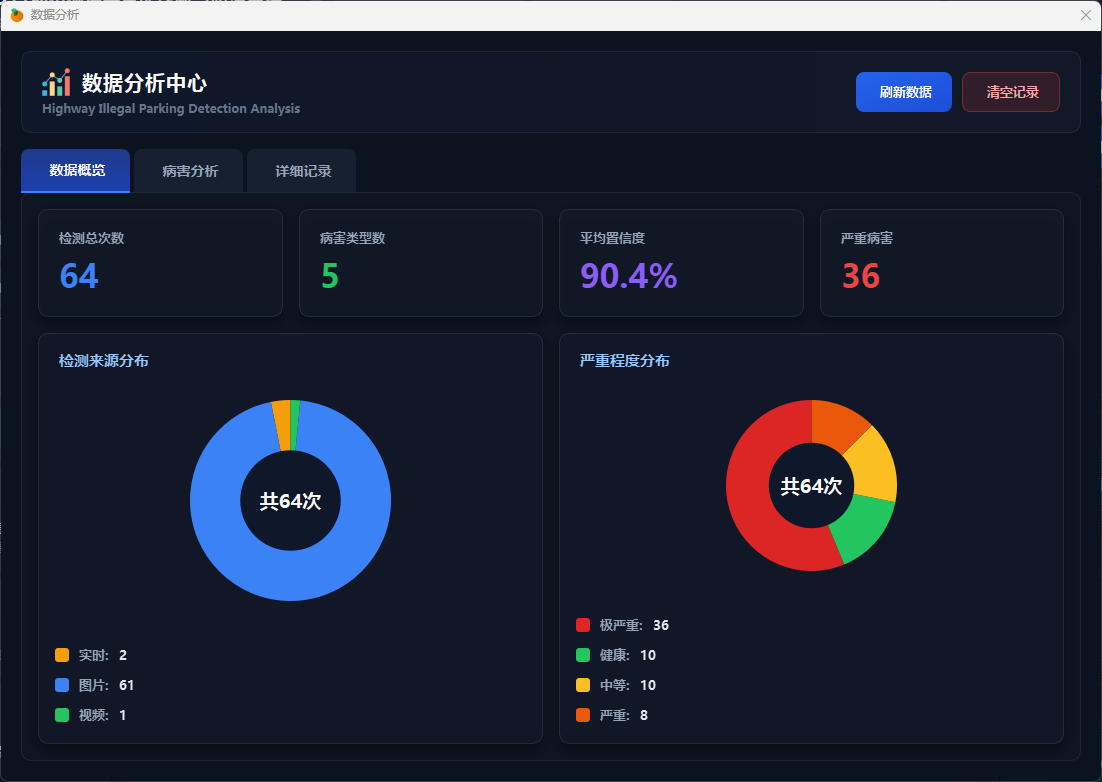Screen dimensions: 1102x782
Task: Click the yellow 中等 legend swatch
Action: pos(583,685)
